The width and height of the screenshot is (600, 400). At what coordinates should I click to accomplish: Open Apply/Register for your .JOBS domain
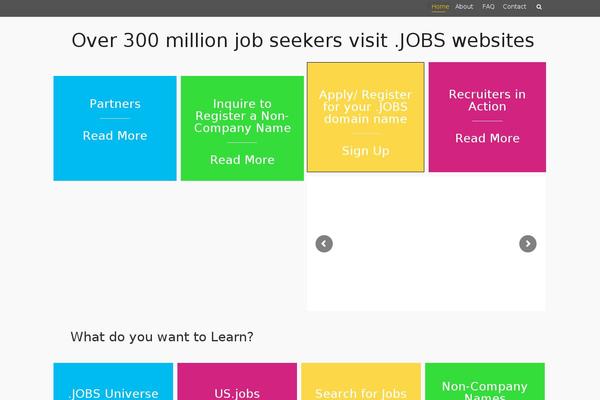point(365,107)
